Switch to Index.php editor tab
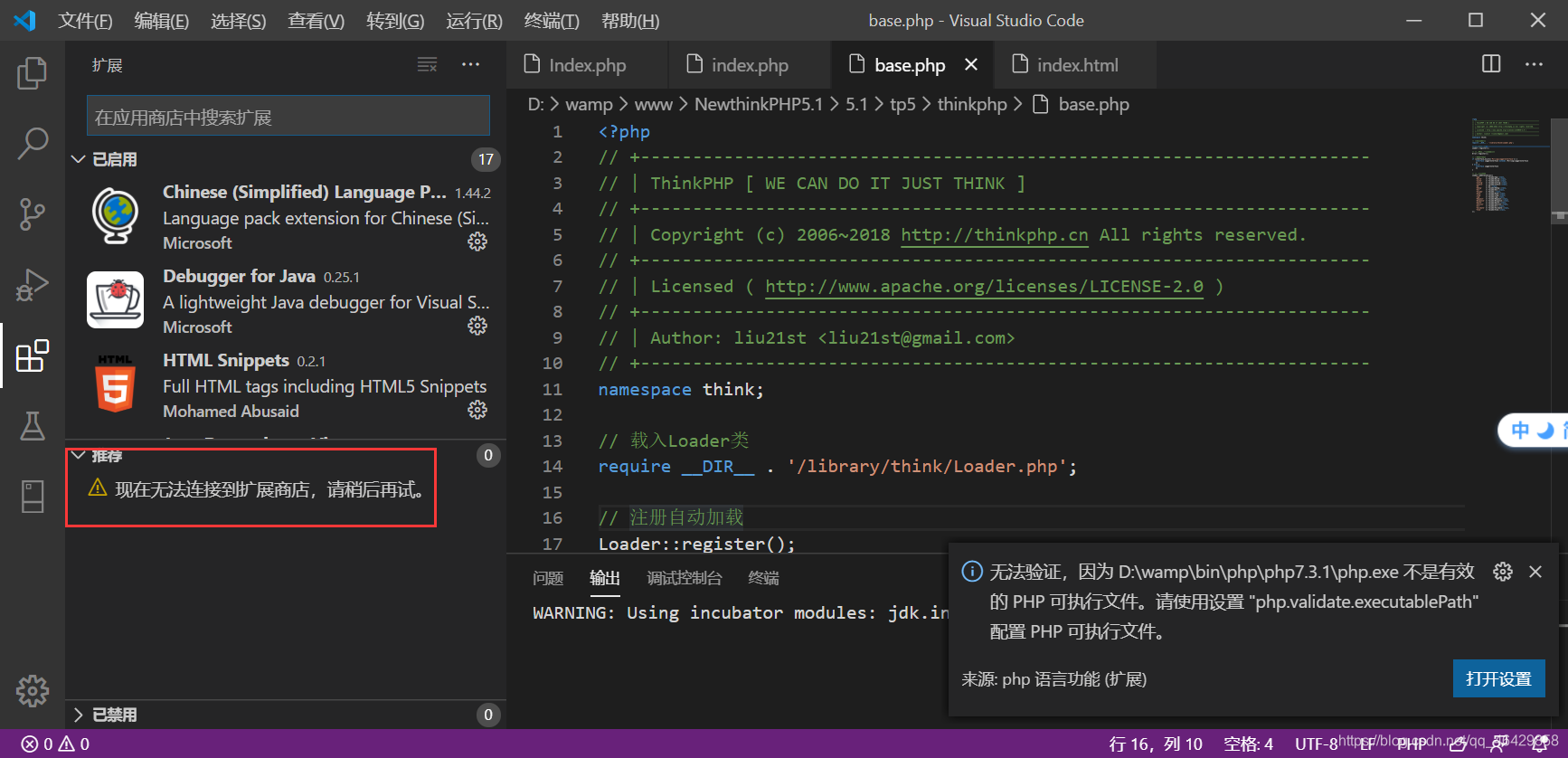 [588, 64]
